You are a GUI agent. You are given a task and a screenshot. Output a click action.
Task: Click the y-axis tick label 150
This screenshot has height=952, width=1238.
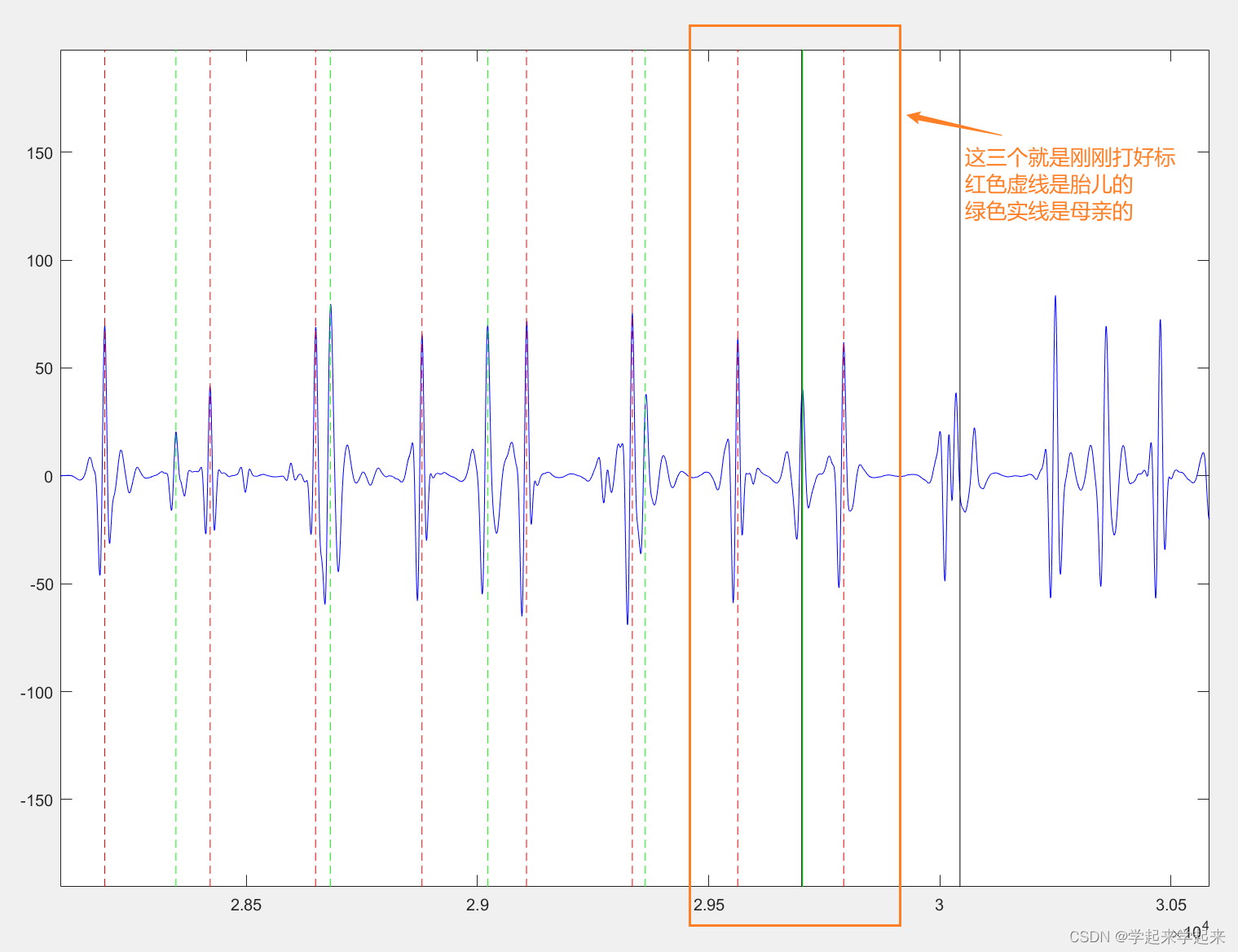click(x=39, y=153)
